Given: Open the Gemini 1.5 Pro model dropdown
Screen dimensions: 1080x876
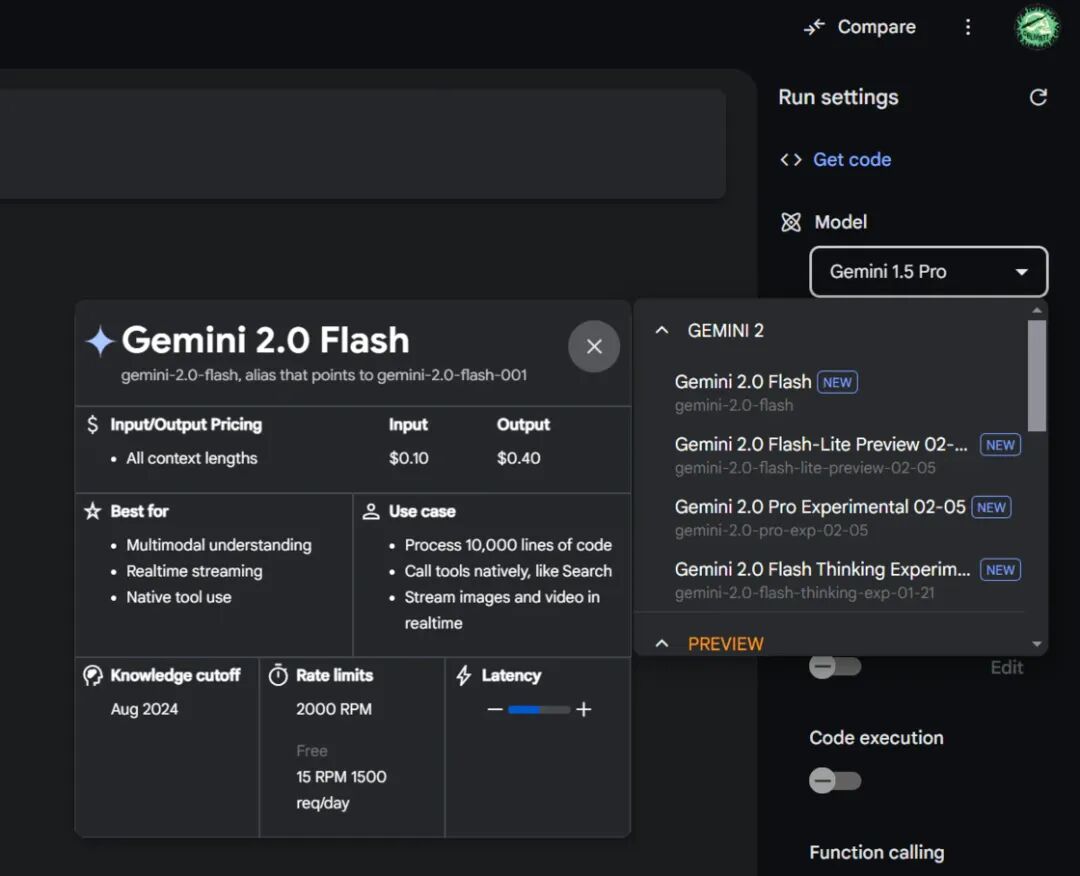Looking at the screenshot, I should pos(928,271).
